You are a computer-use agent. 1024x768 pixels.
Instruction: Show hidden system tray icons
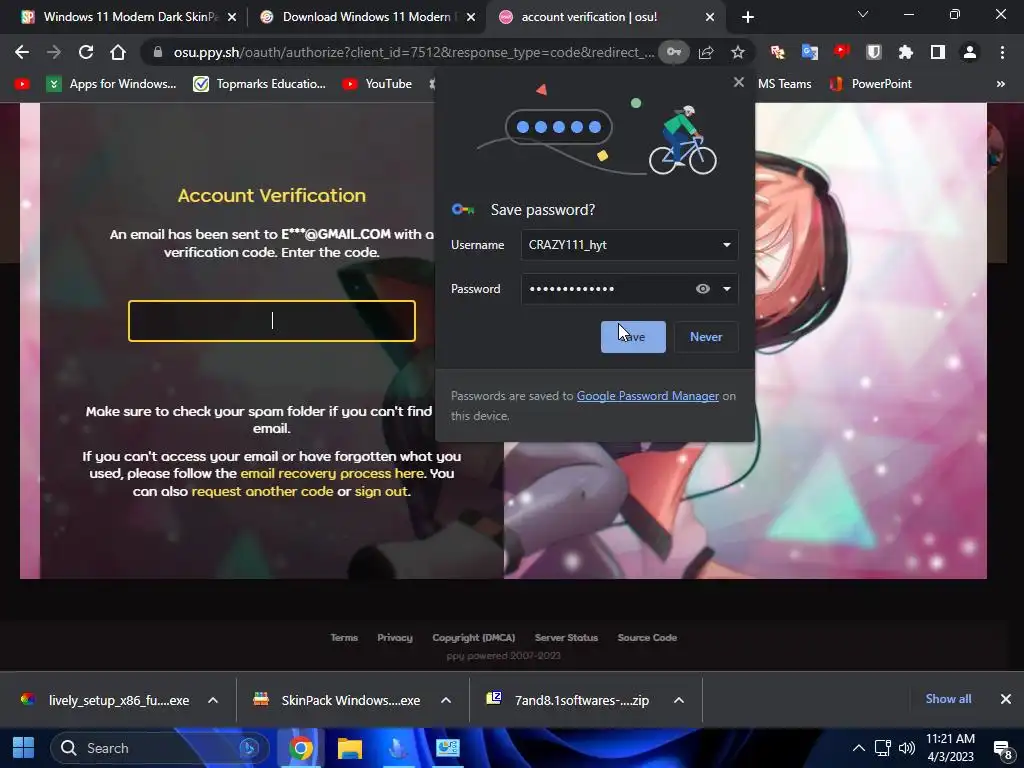(859, 748)
